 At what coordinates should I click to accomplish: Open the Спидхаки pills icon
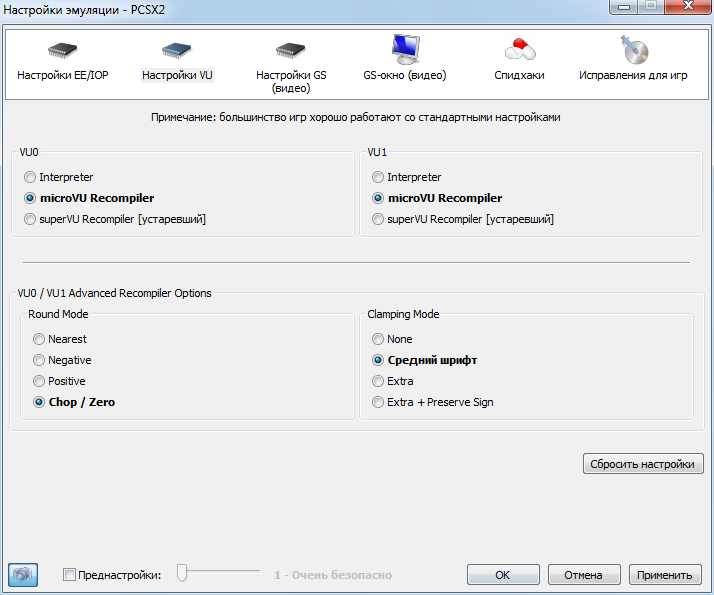[x=520, y=50]
